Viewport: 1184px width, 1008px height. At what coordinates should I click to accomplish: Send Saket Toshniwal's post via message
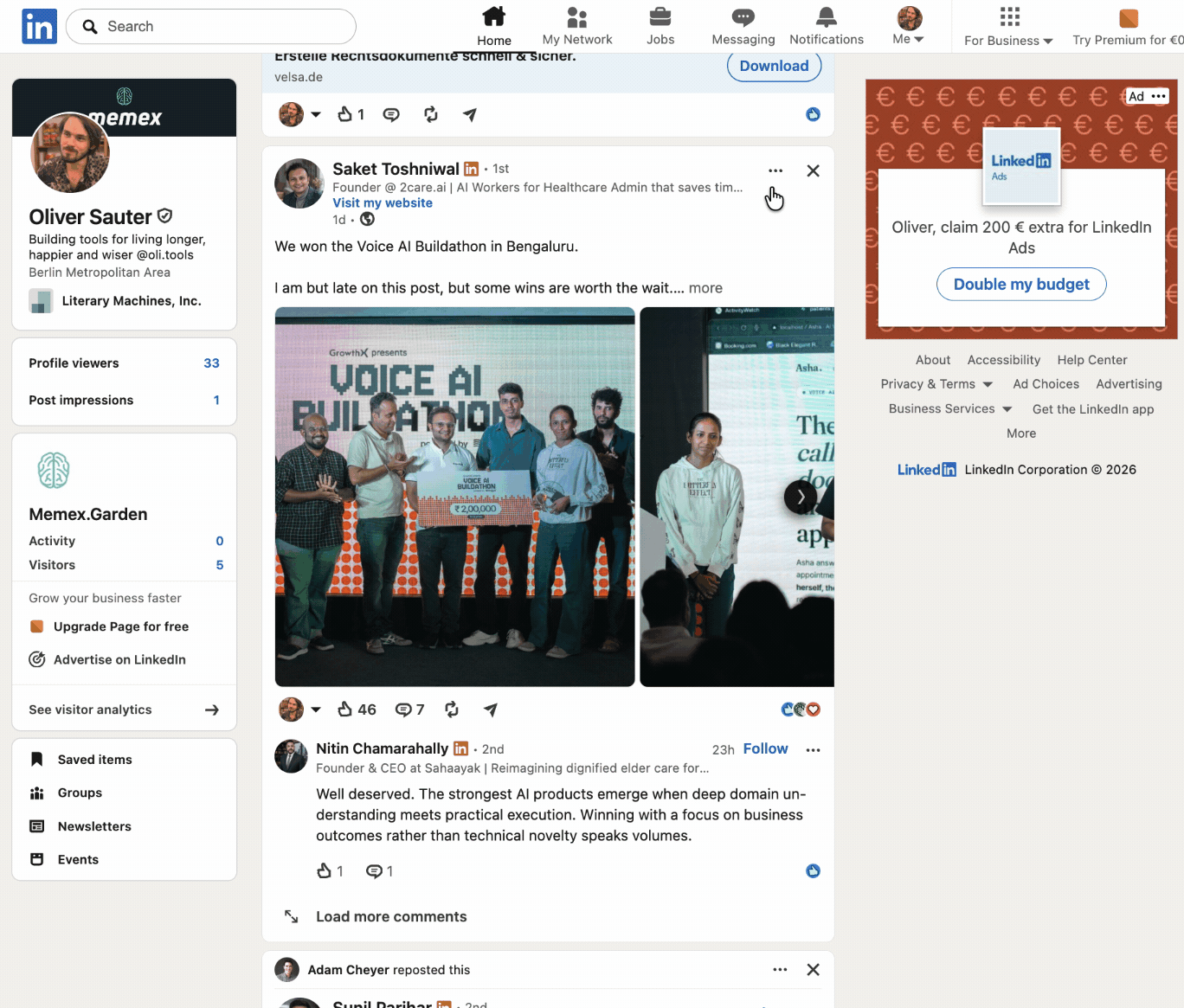click(x=491, y=709)
